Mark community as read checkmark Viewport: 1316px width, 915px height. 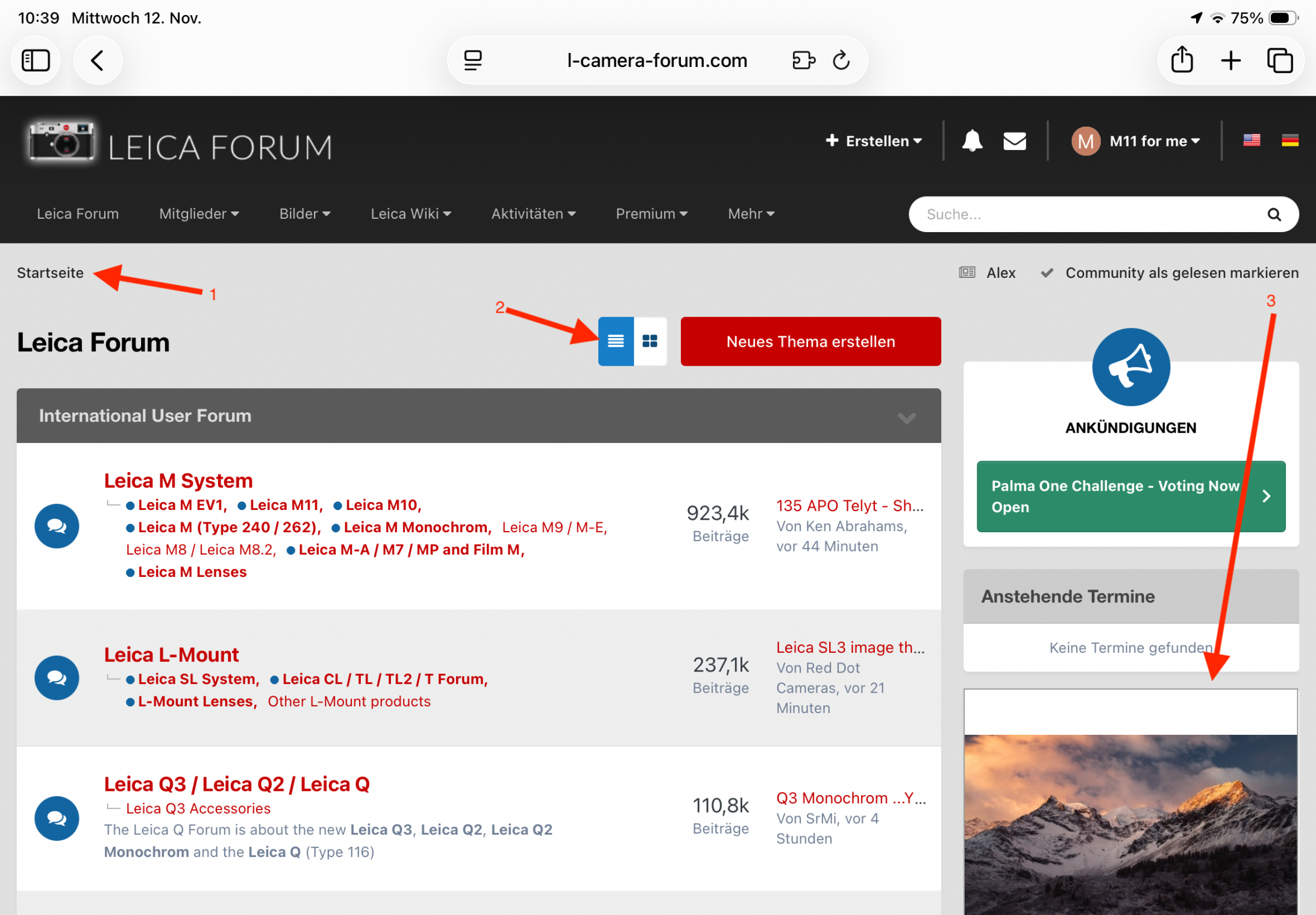pyautogui.click(x=1047, y=273)
